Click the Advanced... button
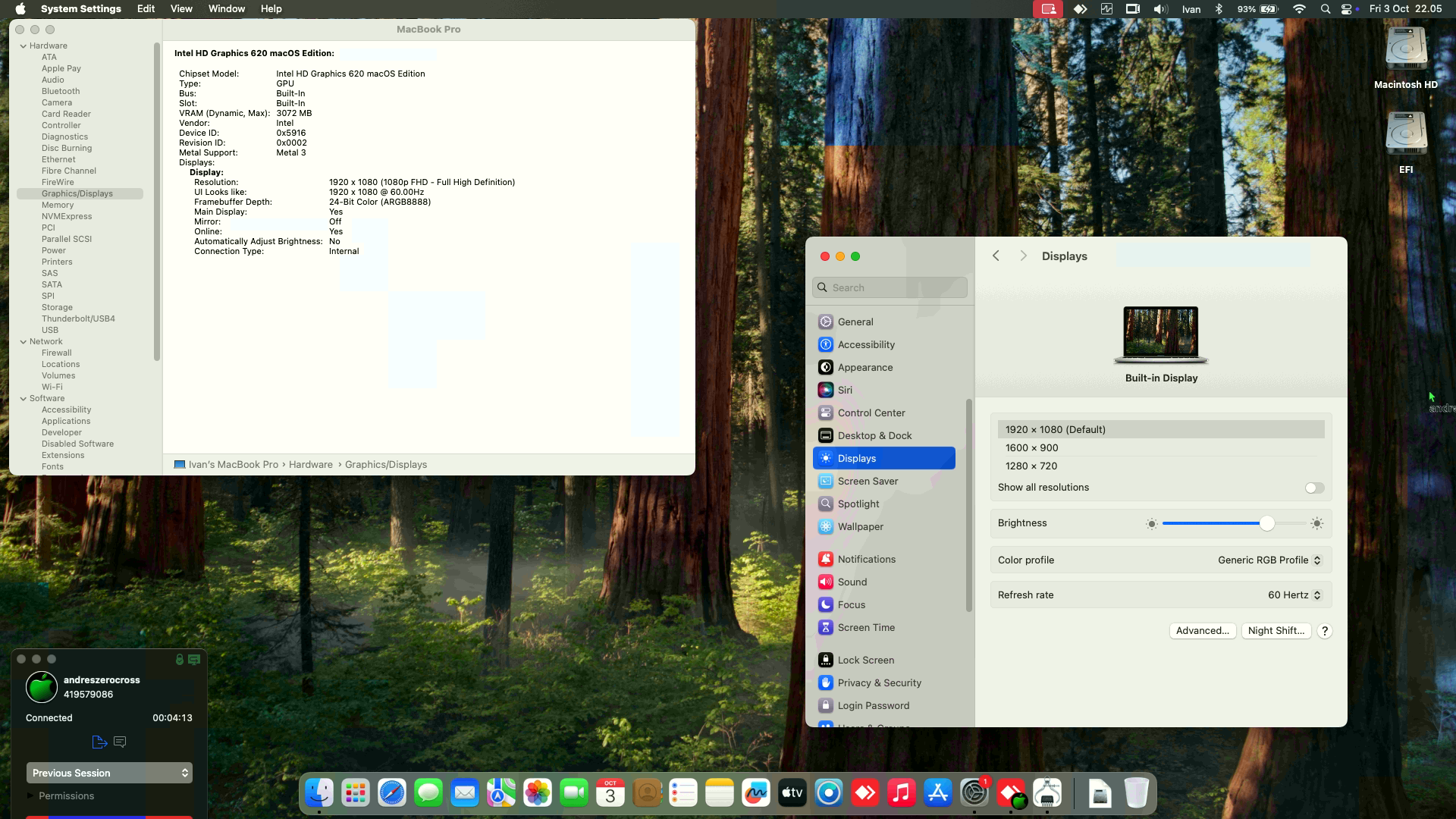 [1203, 631]
